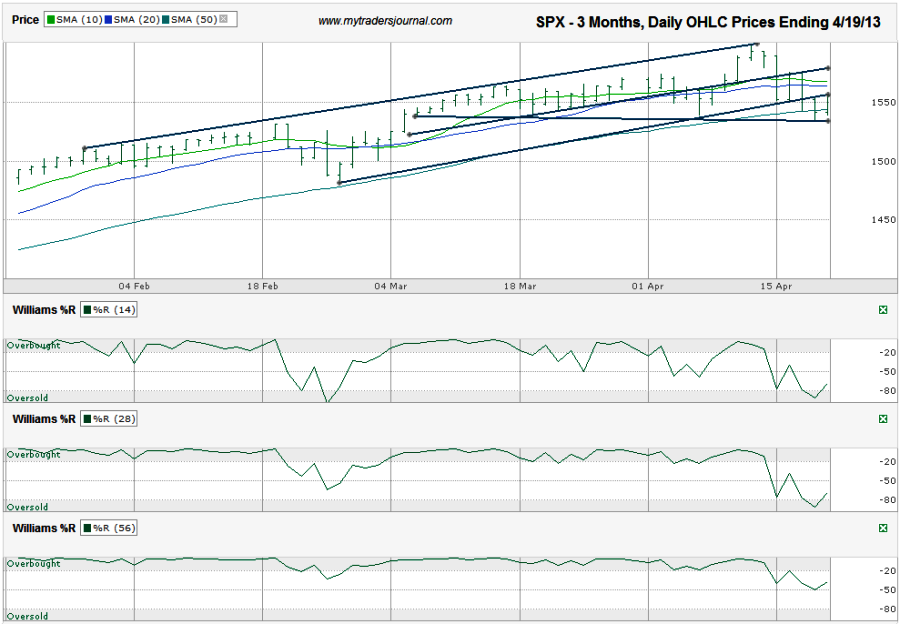Click the blue SMA (20) color swatch
900x624 pixels.
click(x=108, y=20)
